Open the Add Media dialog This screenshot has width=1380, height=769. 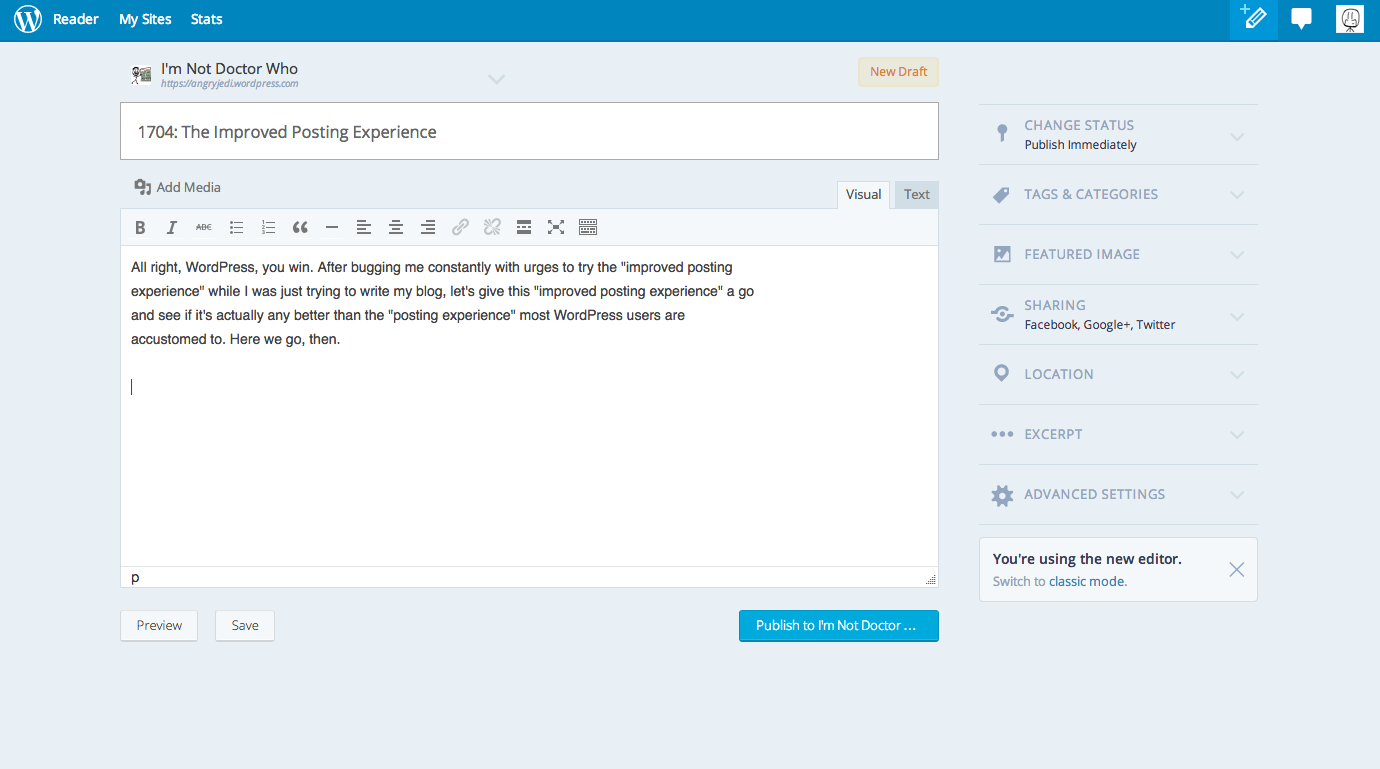click(x=177, y=187)
